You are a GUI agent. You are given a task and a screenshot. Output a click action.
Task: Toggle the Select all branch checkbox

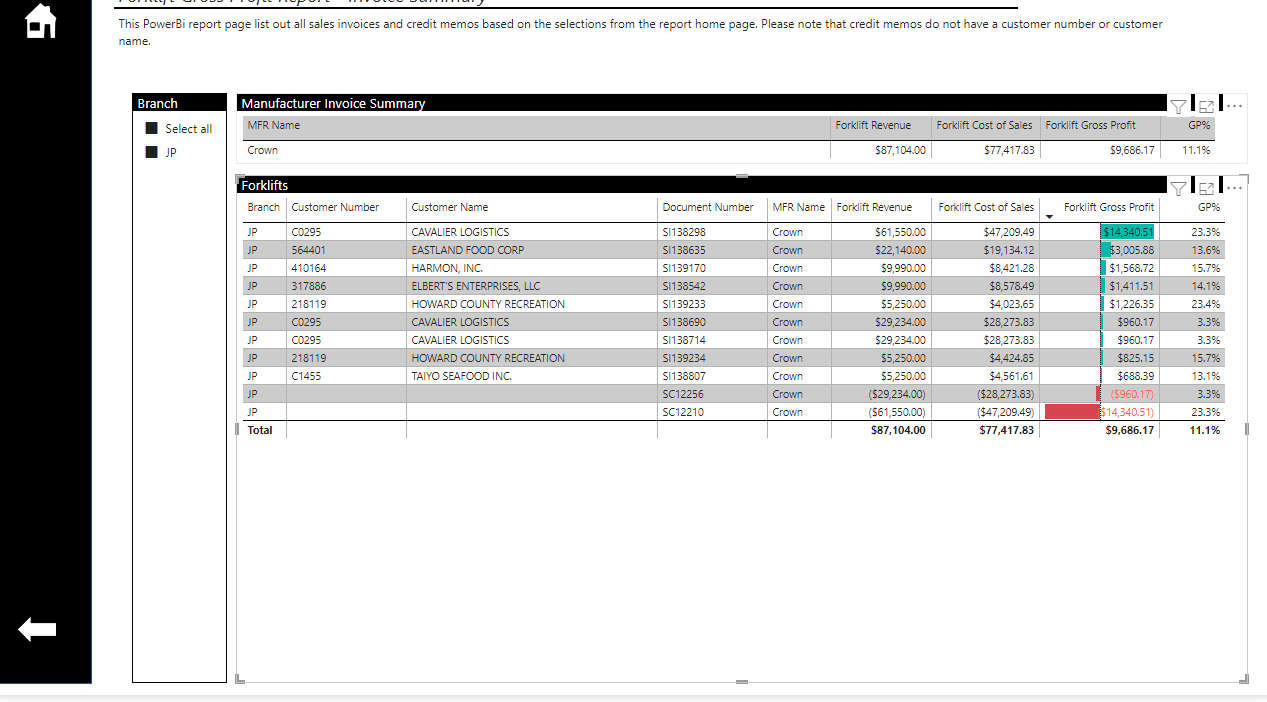(152, 128)
